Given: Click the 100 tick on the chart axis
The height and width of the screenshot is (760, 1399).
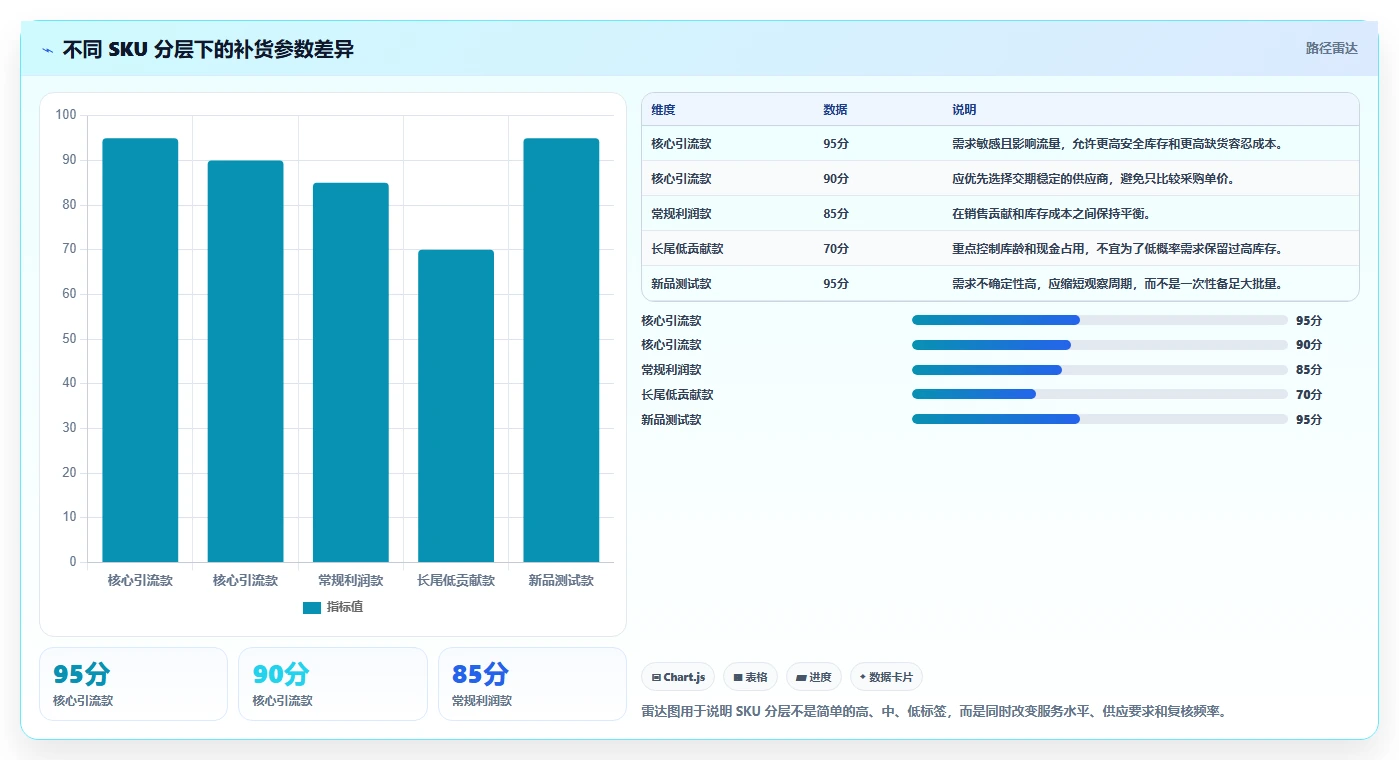Looking at the screenshot, I should [x=66, y=115].
